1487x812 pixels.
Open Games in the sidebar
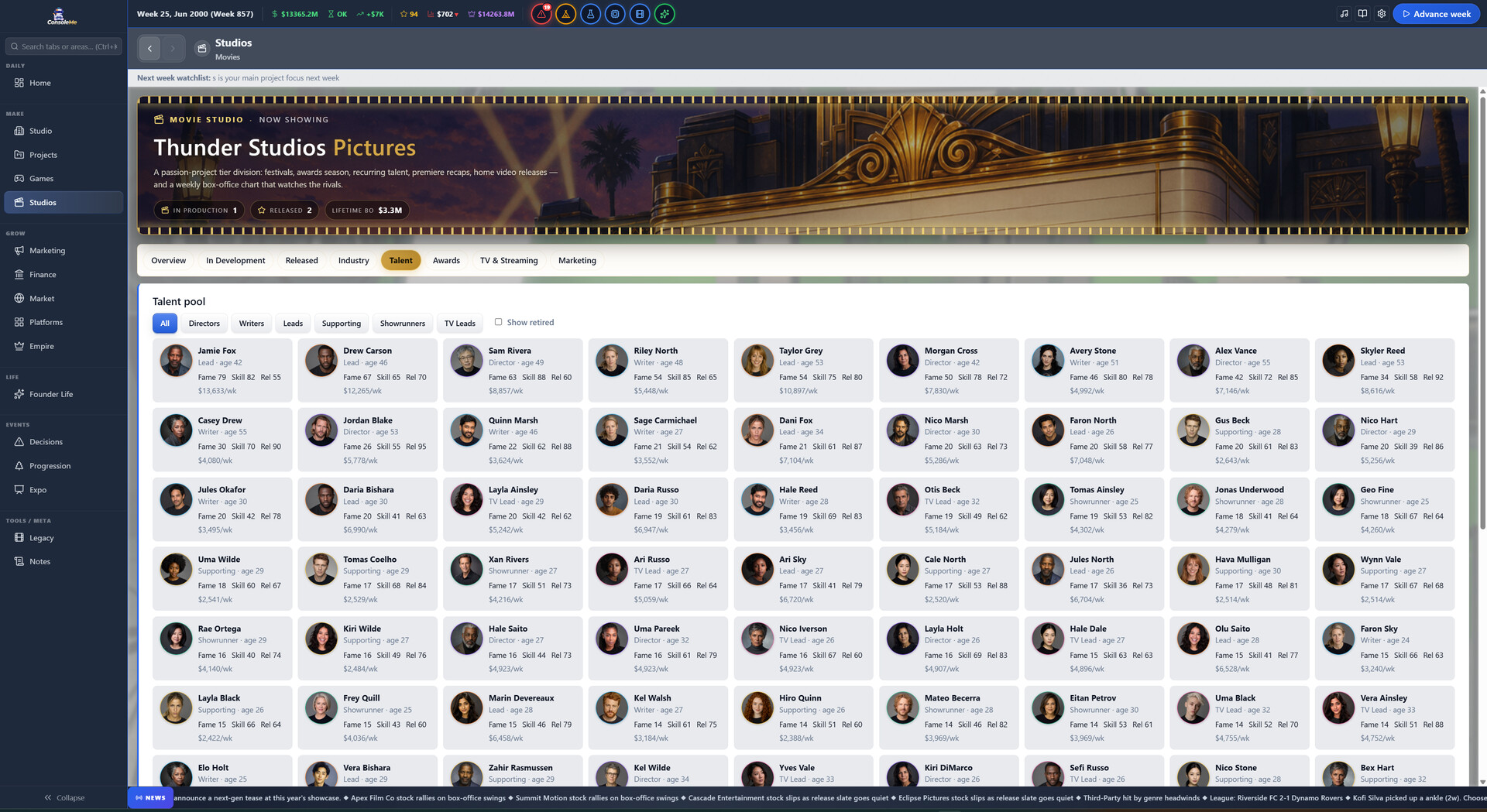(64, 179)
